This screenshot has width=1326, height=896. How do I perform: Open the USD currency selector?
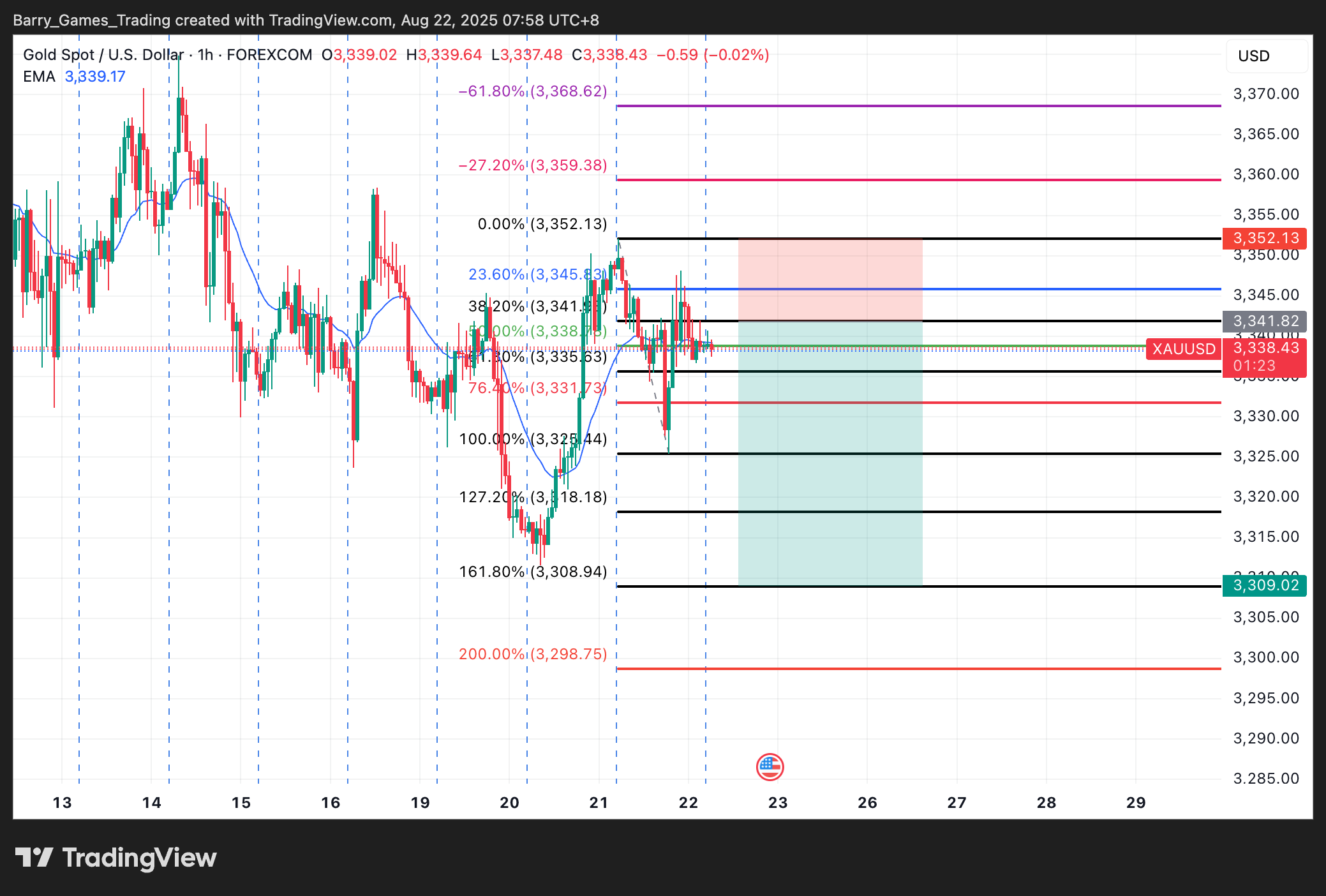point(1266,56)
